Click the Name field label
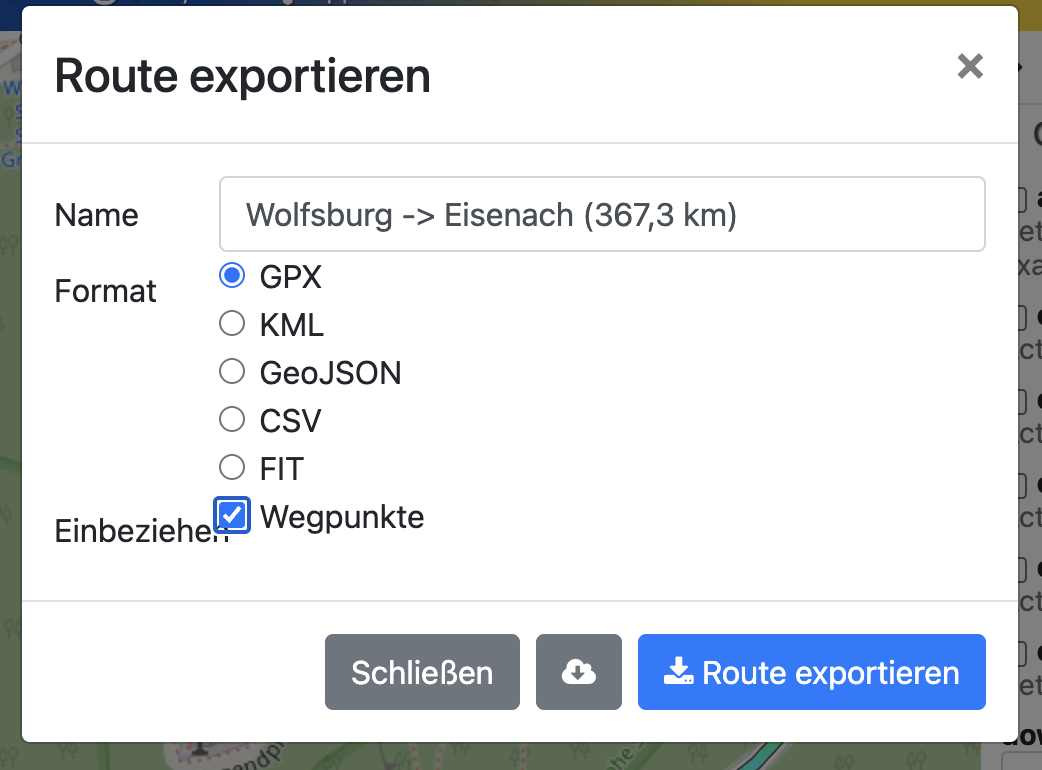 [x=97, y=215]
